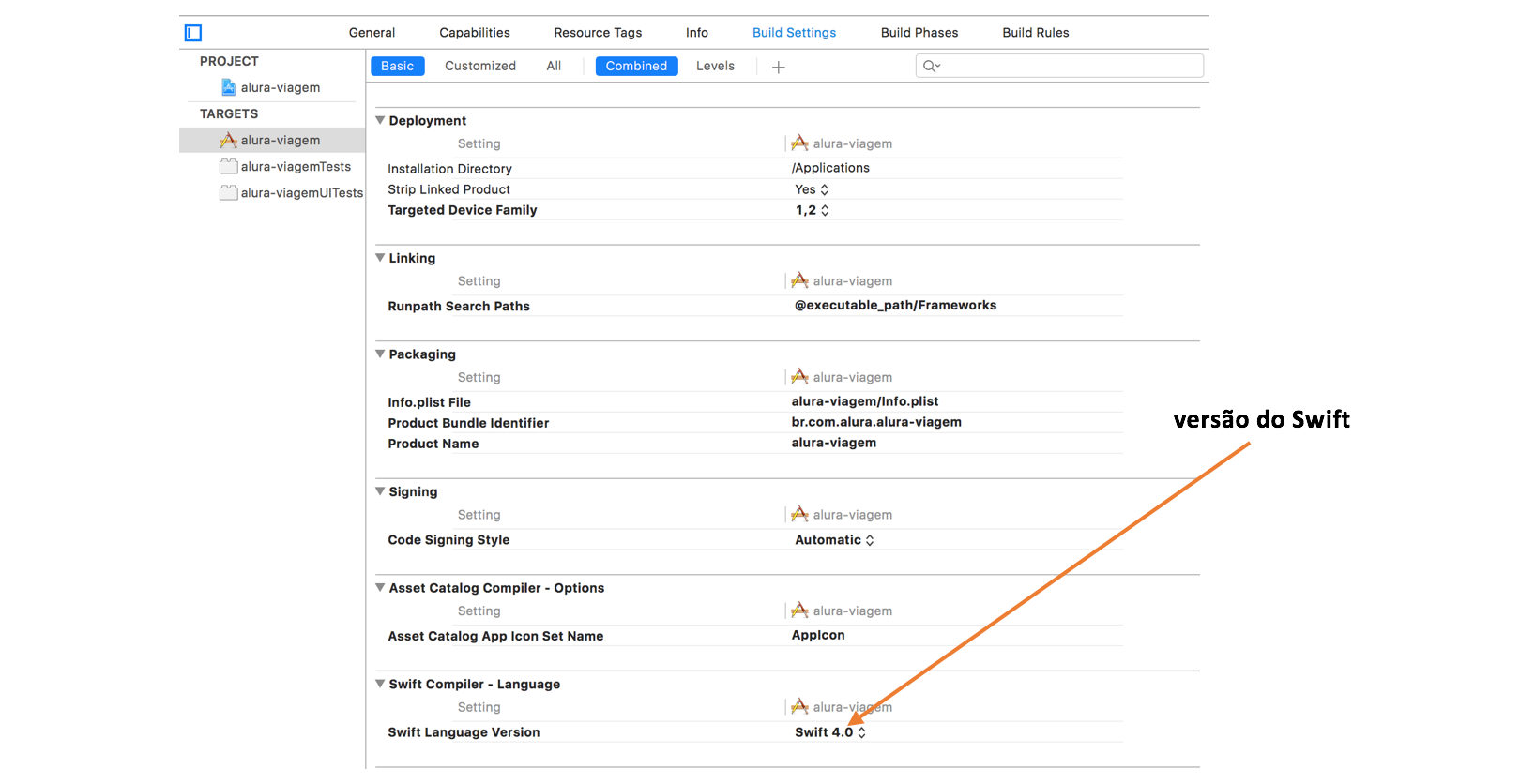Collapse the Packaging section
Screen dimensions: 1535x784
[x=380, y=354]
